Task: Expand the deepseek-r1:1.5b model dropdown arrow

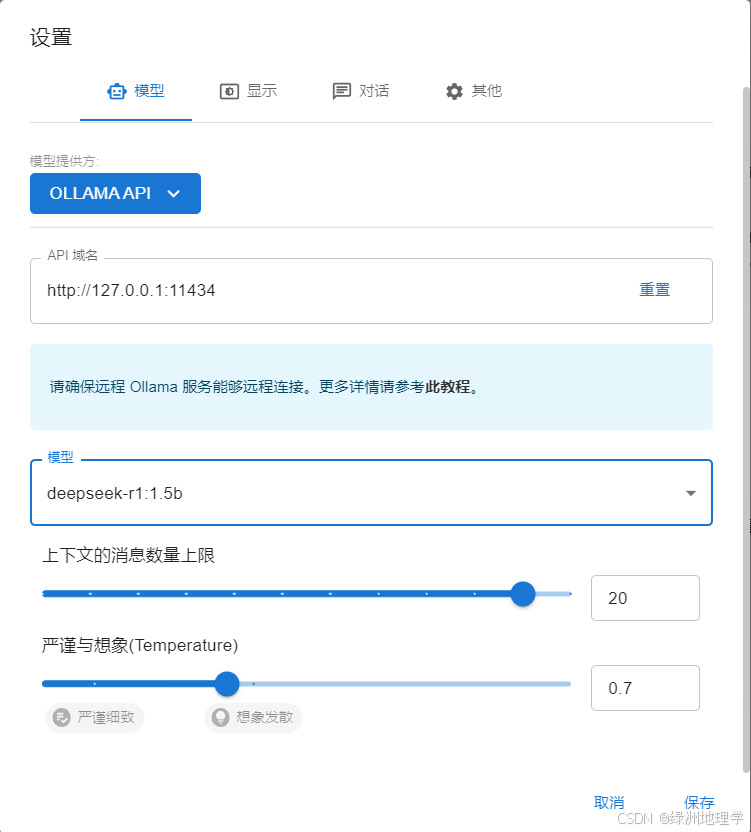Action: tap(690, 493)
